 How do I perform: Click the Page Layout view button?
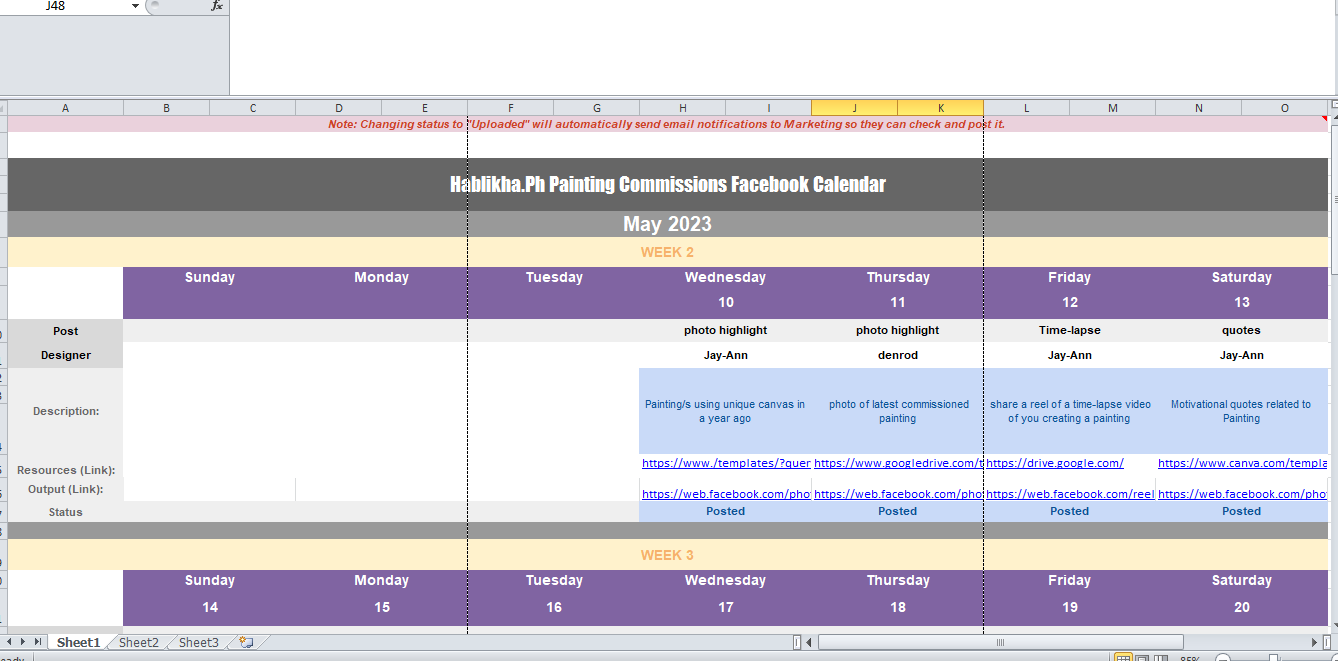1142,659
